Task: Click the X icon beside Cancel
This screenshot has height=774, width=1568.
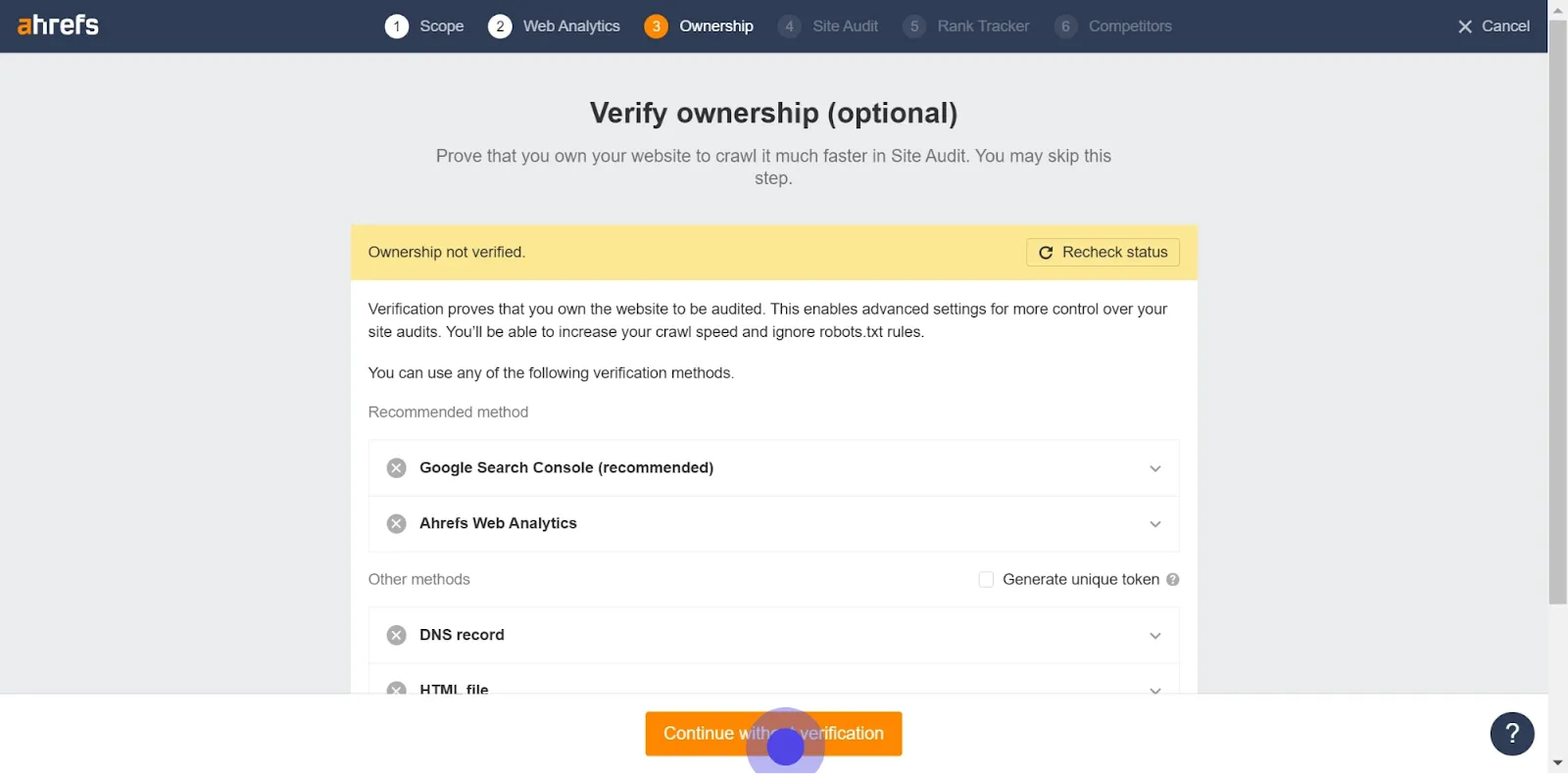Action: point(1465,26)
